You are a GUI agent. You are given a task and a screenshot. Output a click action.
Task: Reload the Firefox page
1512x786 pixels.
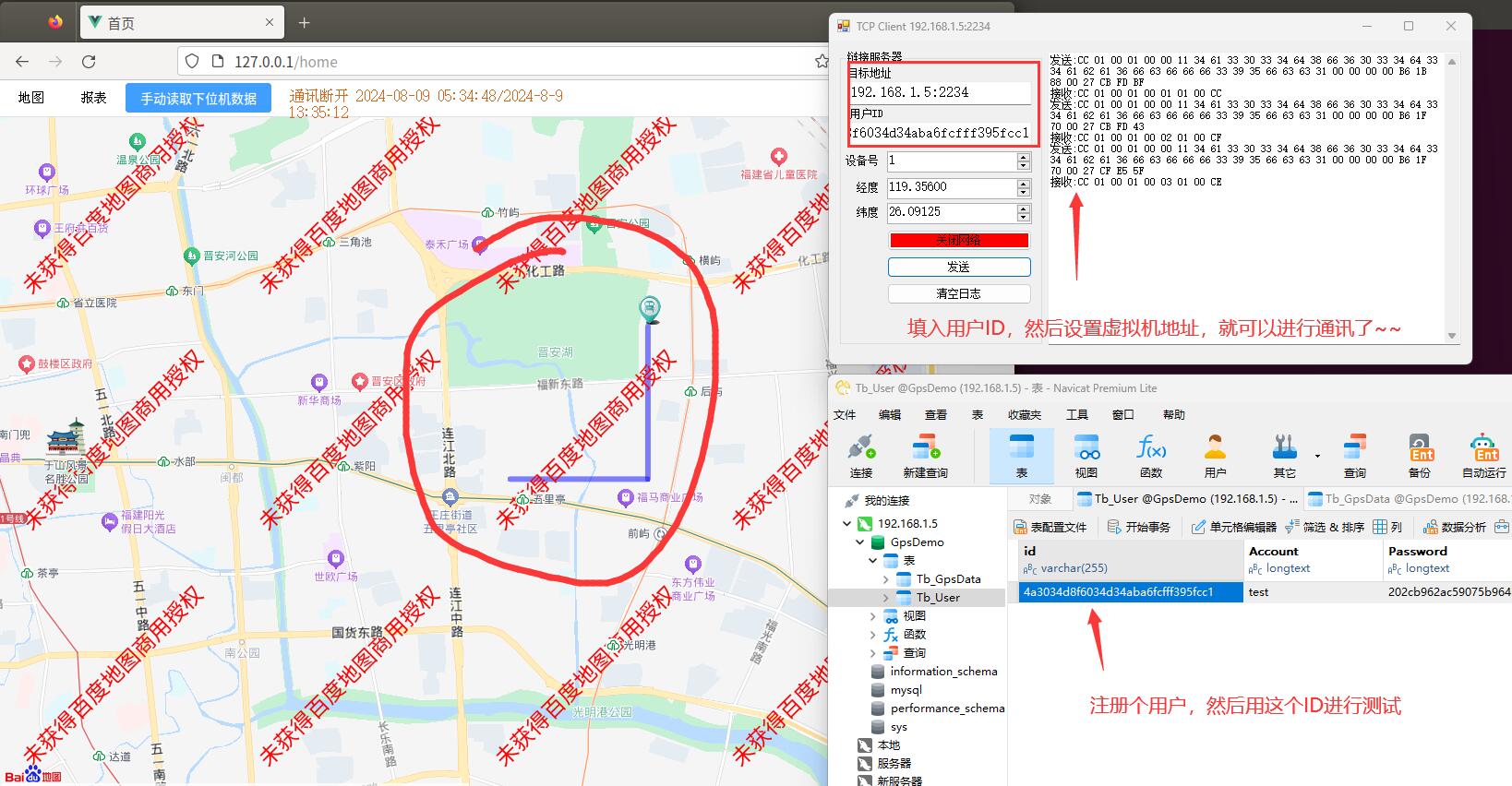(x=89, y=62)
